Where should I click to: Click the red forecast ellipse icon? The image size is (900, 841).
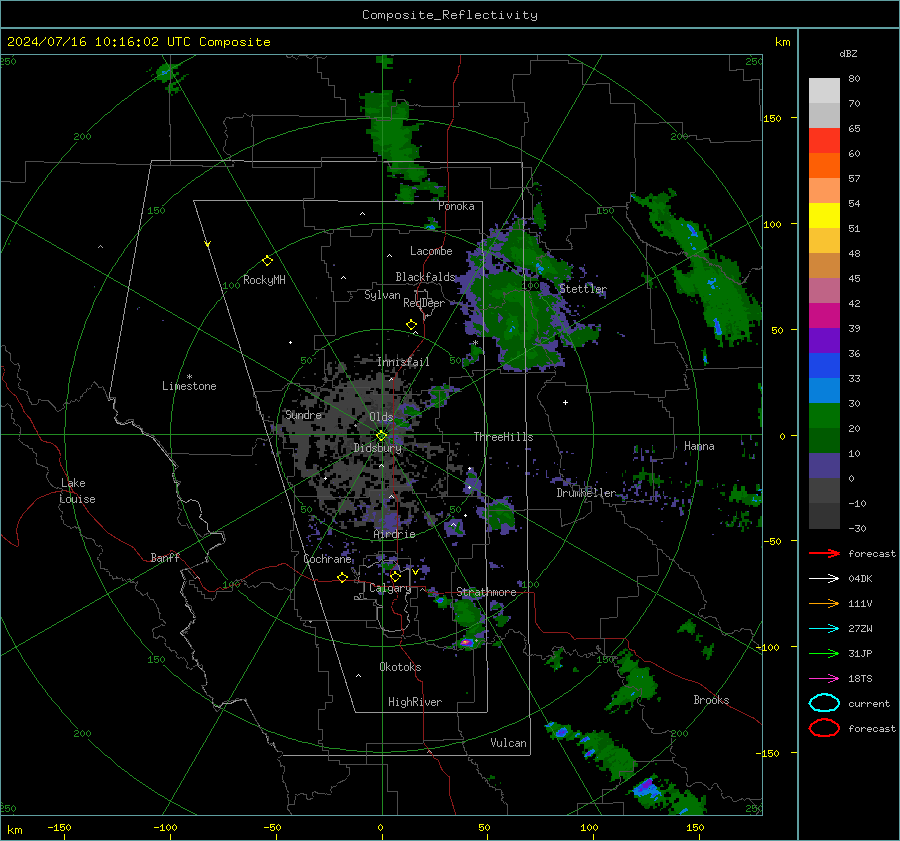click(x=824, y=728)
